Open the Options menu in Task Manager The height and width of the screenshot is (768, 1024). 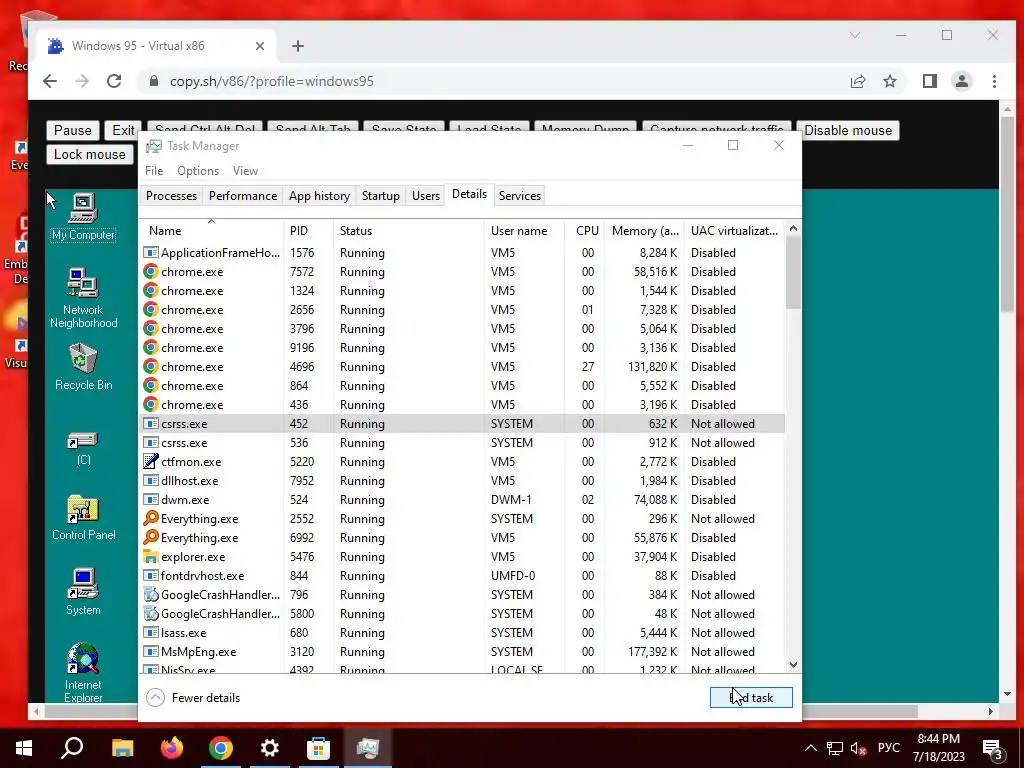(198, 170)
